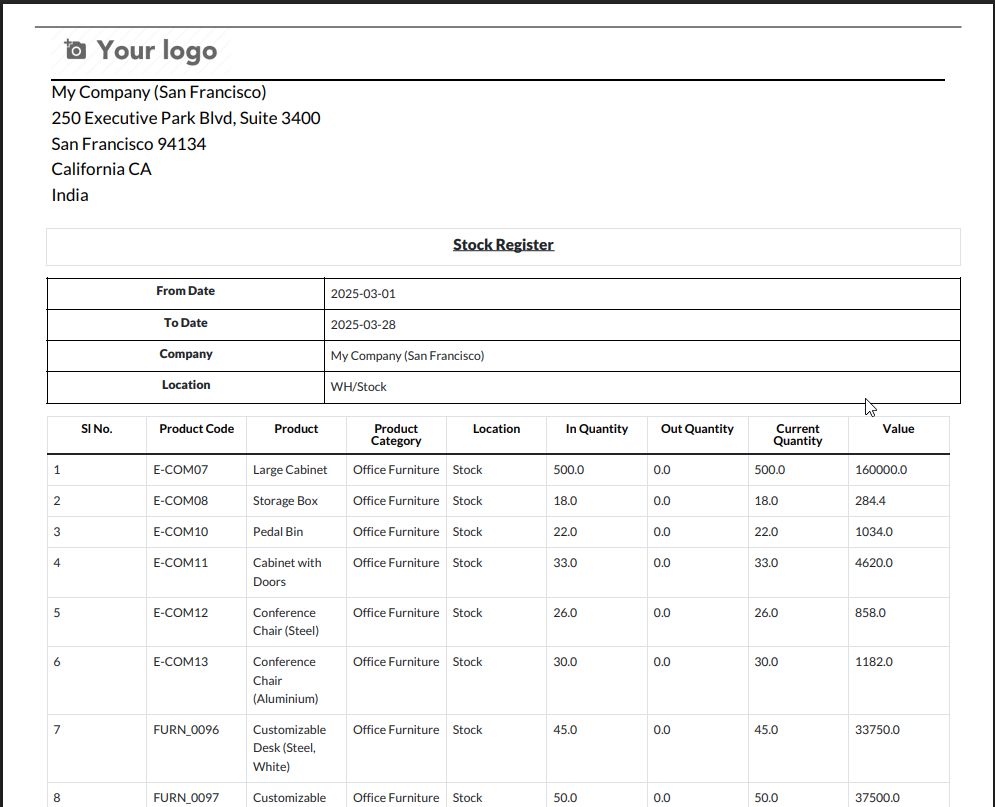
Task: Click the Product Category column header
Action: (x=396, y=435)
